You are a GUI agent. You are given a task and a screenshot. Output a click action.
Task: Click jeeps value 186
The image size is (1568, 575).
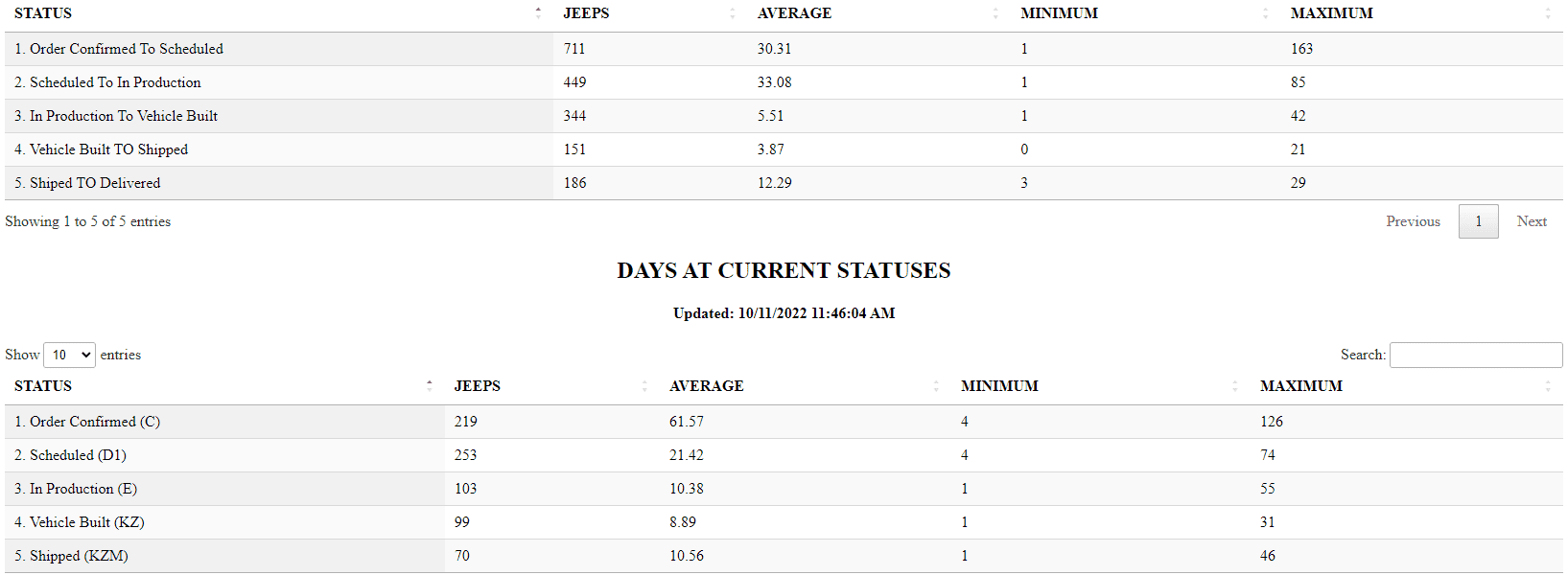click(574, 183)
